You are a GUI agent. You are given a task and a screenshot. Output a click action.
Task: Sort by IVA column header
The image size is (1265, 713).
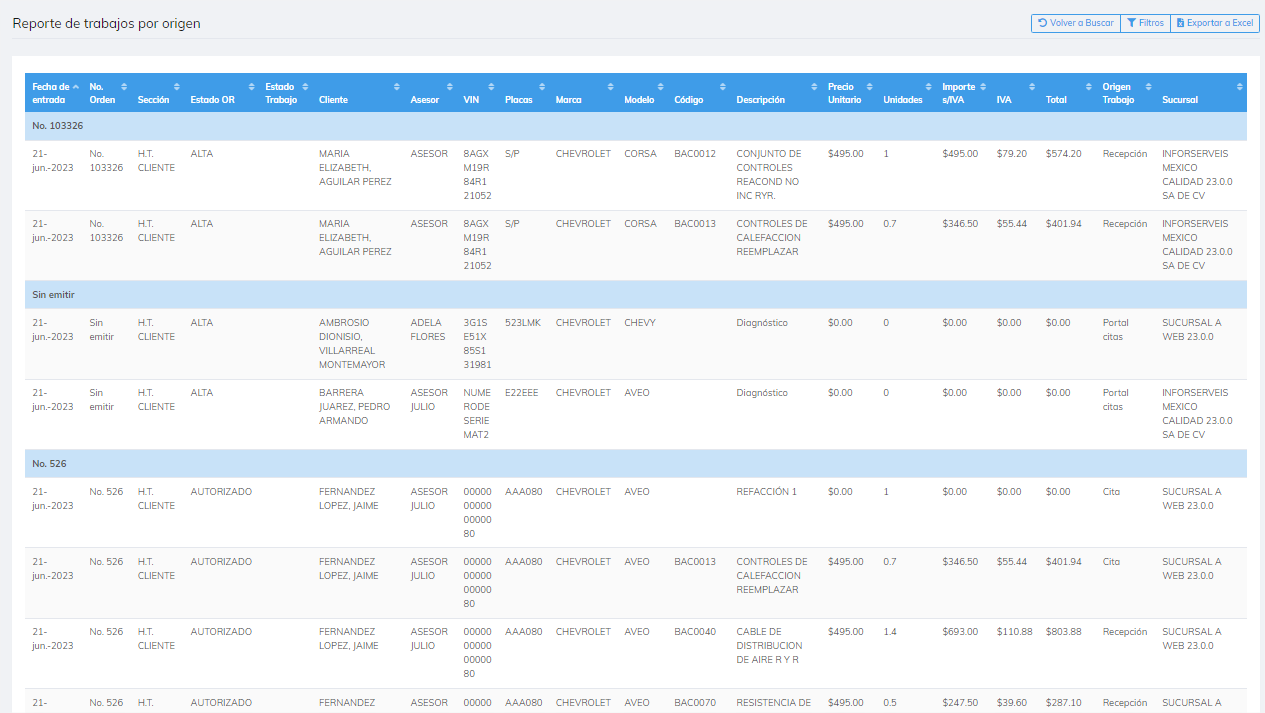(x=1014, y=93)
